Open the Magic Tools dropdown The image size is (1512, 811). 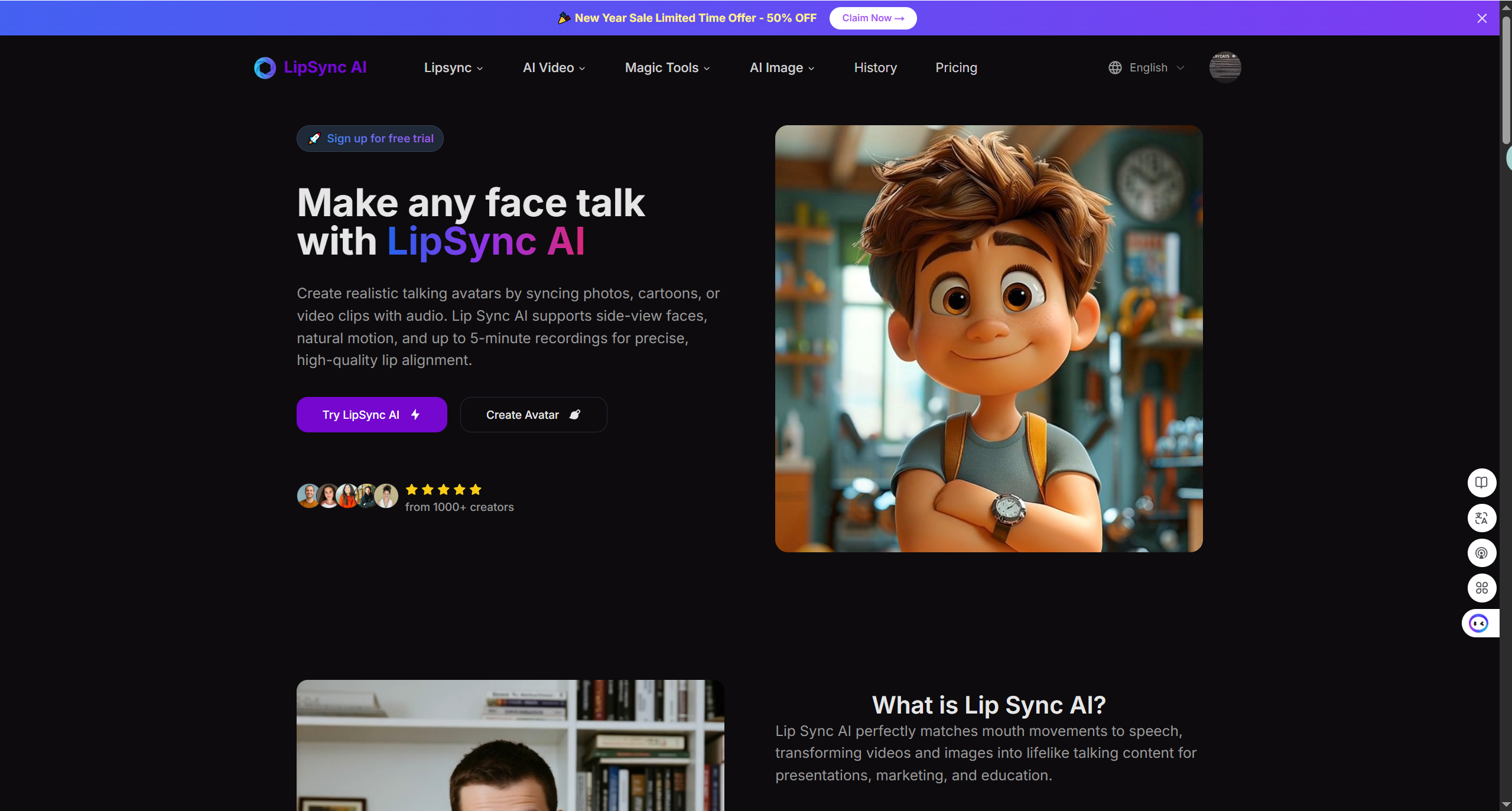click(666, 68)
